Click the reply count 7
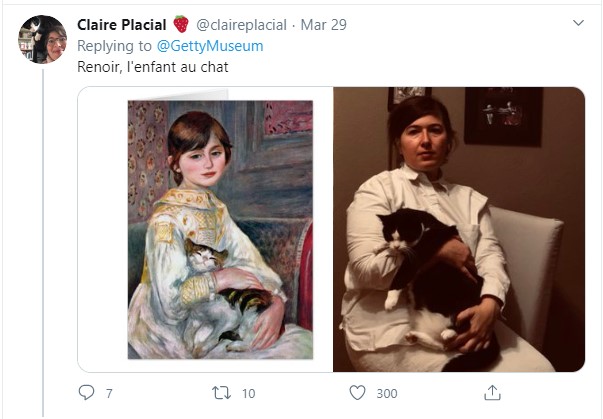This screenshot has width=603, height=419. tap(109, 394)
